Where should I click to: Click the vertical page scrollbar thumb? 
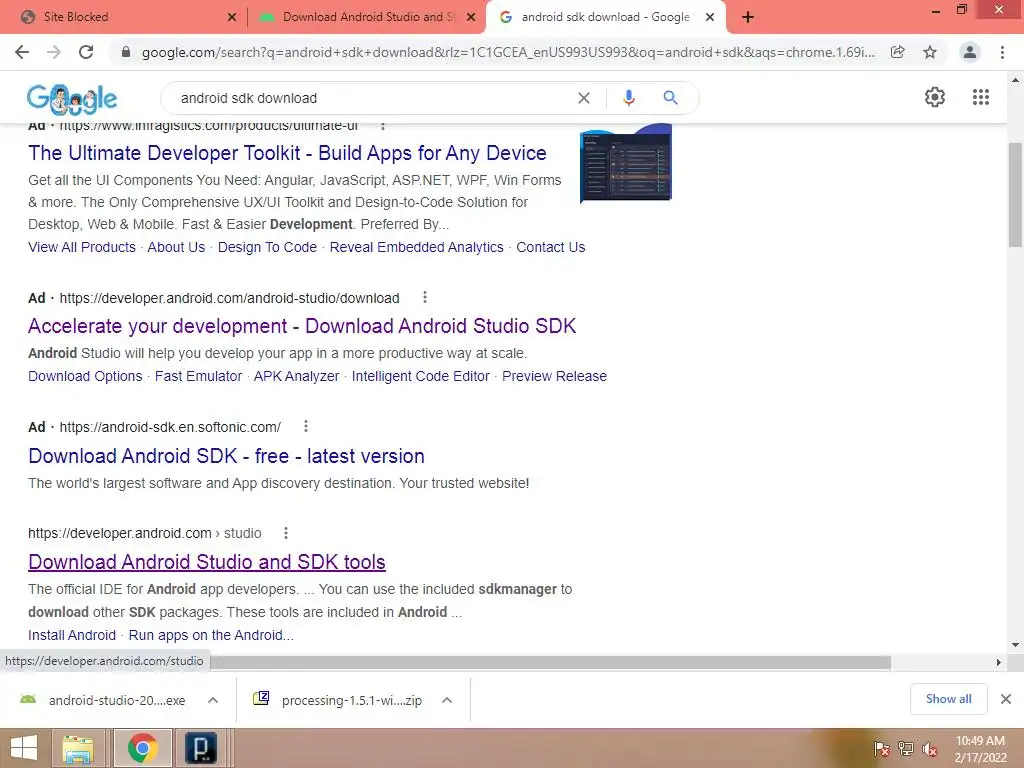(x=1015, y=195)
